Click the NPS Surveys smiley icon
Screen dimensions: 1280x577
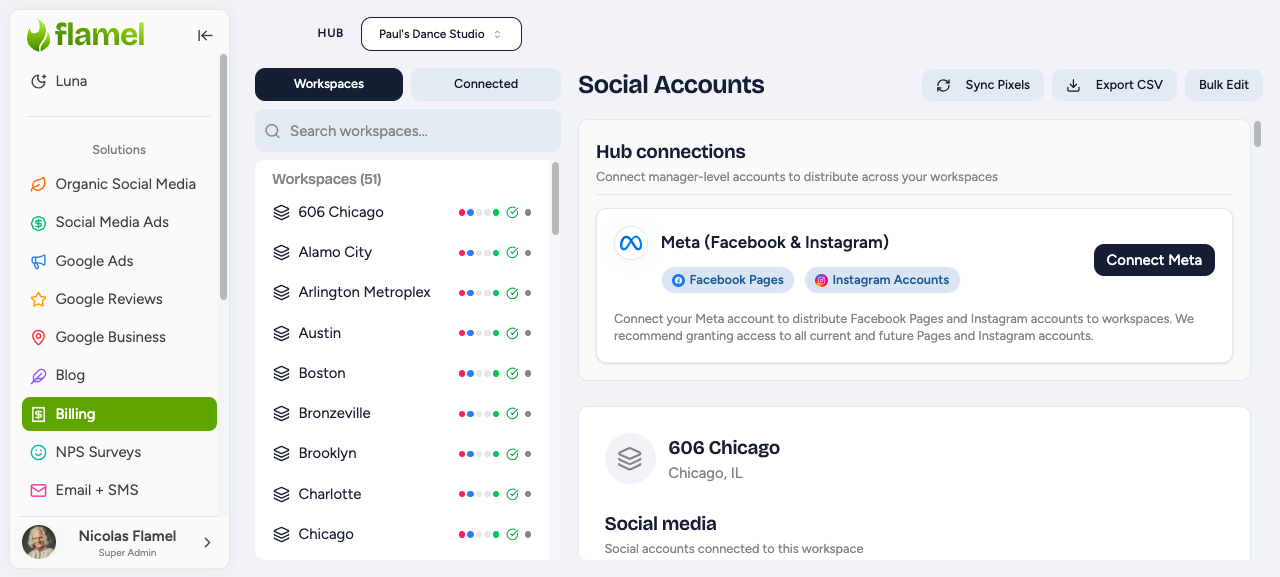coord(38,452)
